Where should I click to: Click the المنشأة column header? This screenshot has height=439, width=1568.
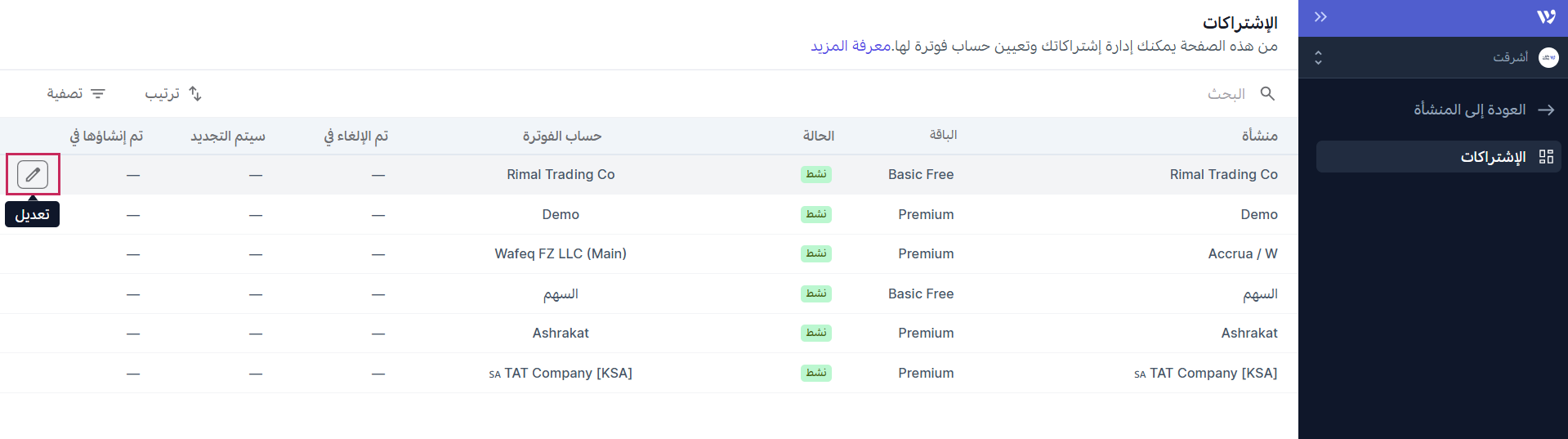[1259, 136]
